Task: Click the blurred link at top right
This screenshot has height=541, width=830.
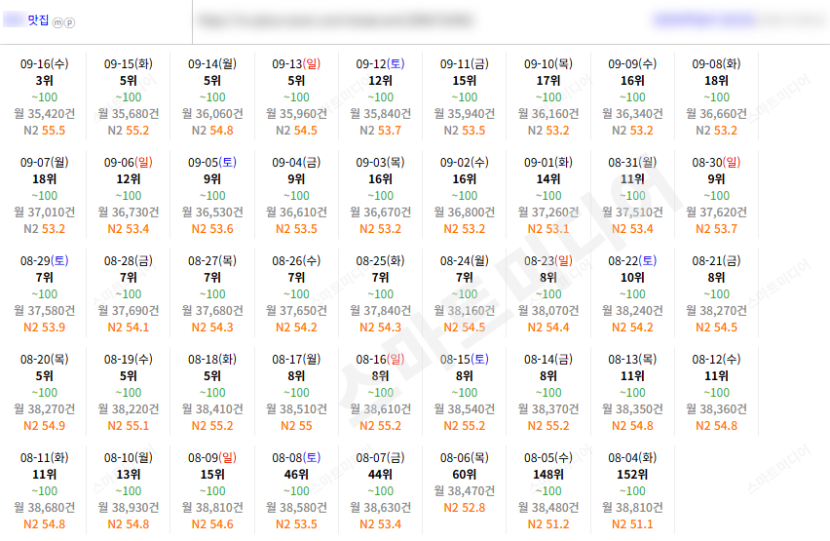Action: (x=704, y=20)
